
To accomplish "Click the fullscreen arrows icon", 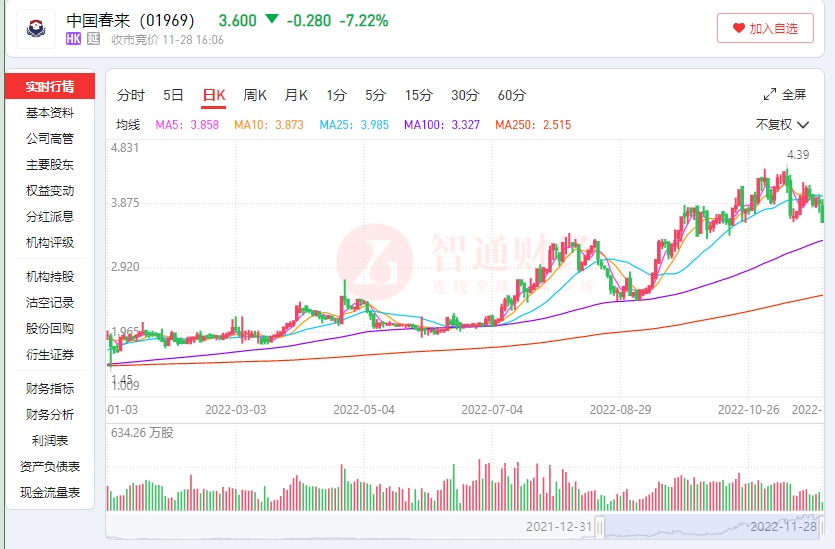I will click(x=770, y=95).
